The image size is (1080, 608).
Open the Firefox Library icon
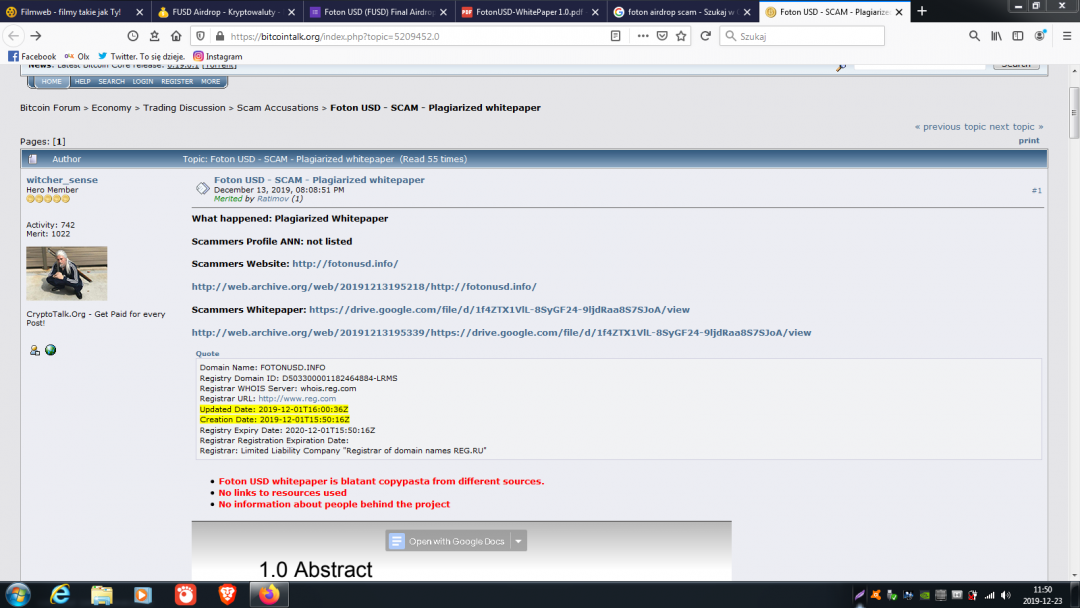[994, 35]
